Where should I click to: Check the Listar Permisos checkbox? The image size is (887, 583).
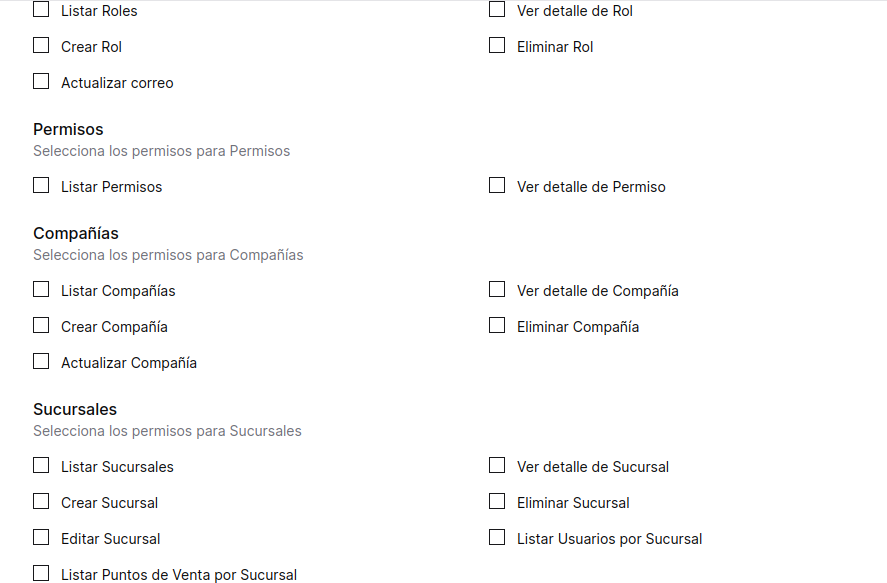41,185
